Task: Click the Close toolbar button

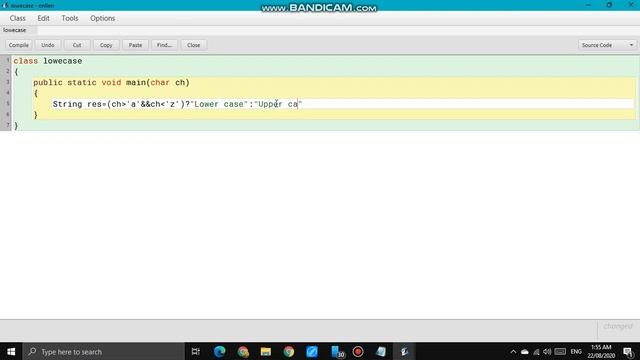Action: click(x=193, y=45)
